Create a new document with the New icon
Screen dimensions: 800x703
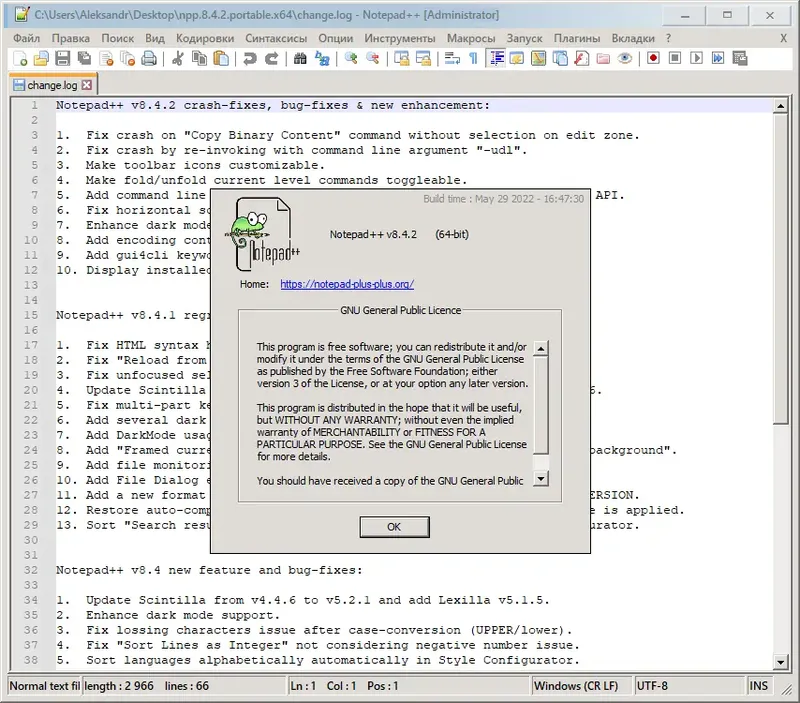click(x=20, y=59)
